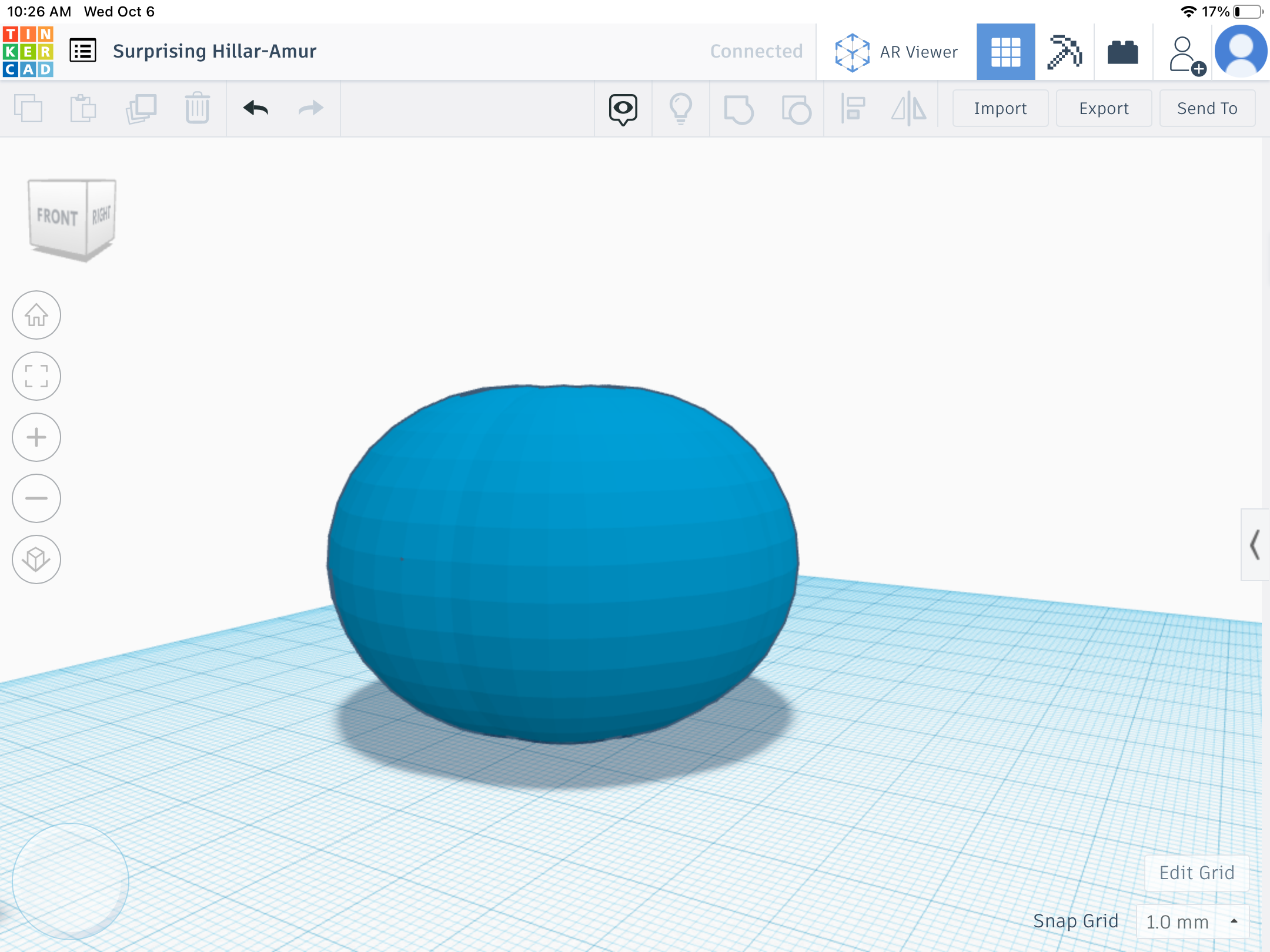
Task: Click the Mirror tool icon
Action: pos(908,108)
